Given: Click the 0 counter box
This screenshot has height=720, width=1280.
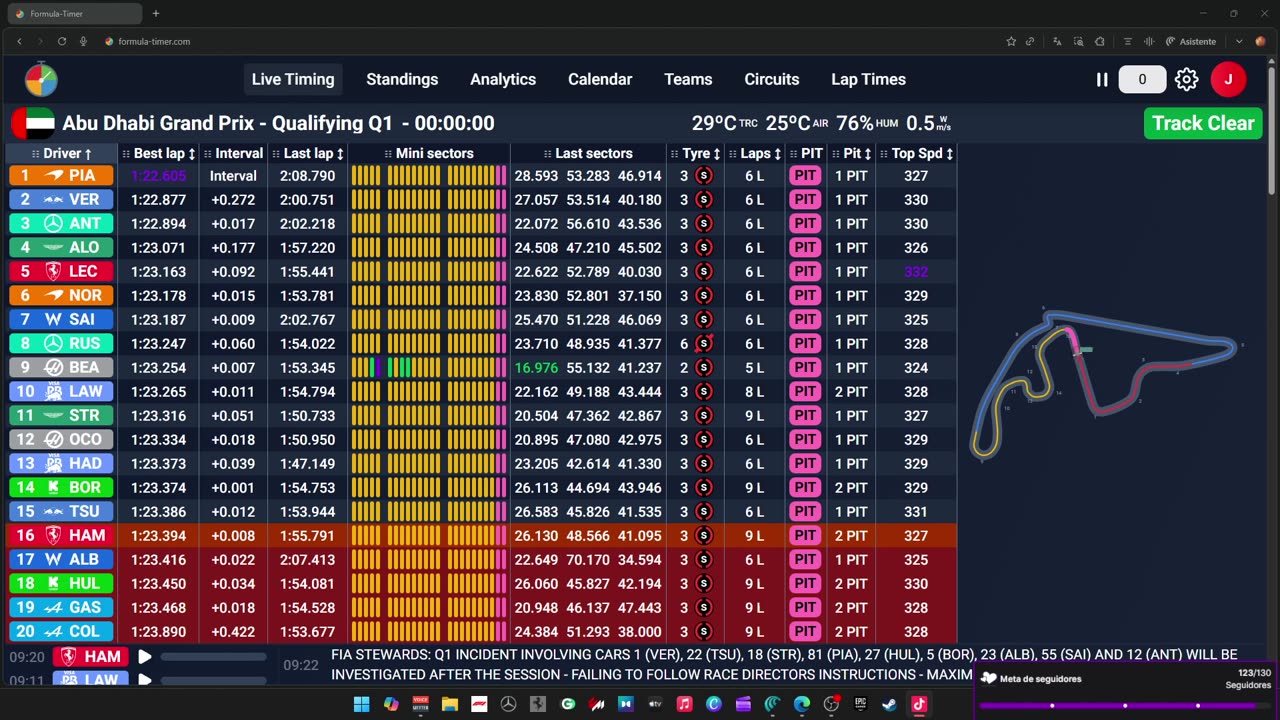Looking at the screenshot, I should [x=1142, y=80].
